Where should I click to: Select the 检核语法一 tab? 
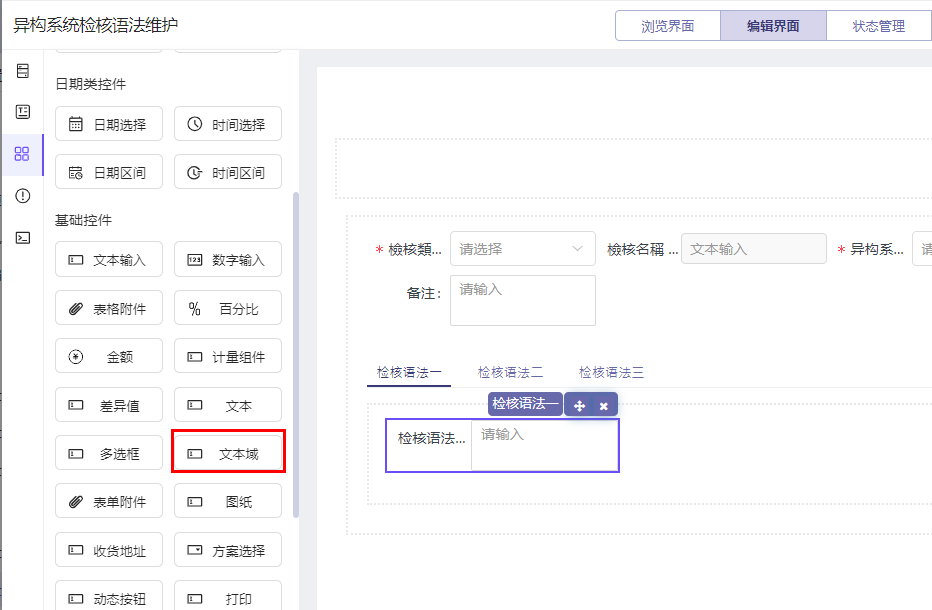pyautogui.click(x=409, y=372)
